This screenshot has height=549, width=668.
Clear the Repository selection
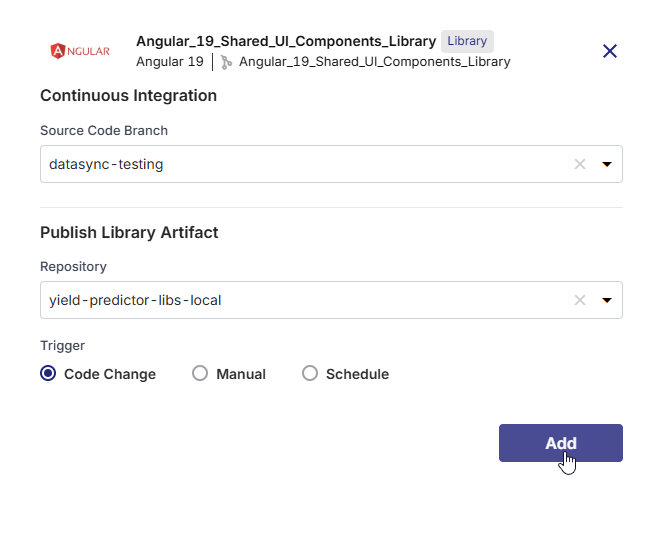pos(580,300)
